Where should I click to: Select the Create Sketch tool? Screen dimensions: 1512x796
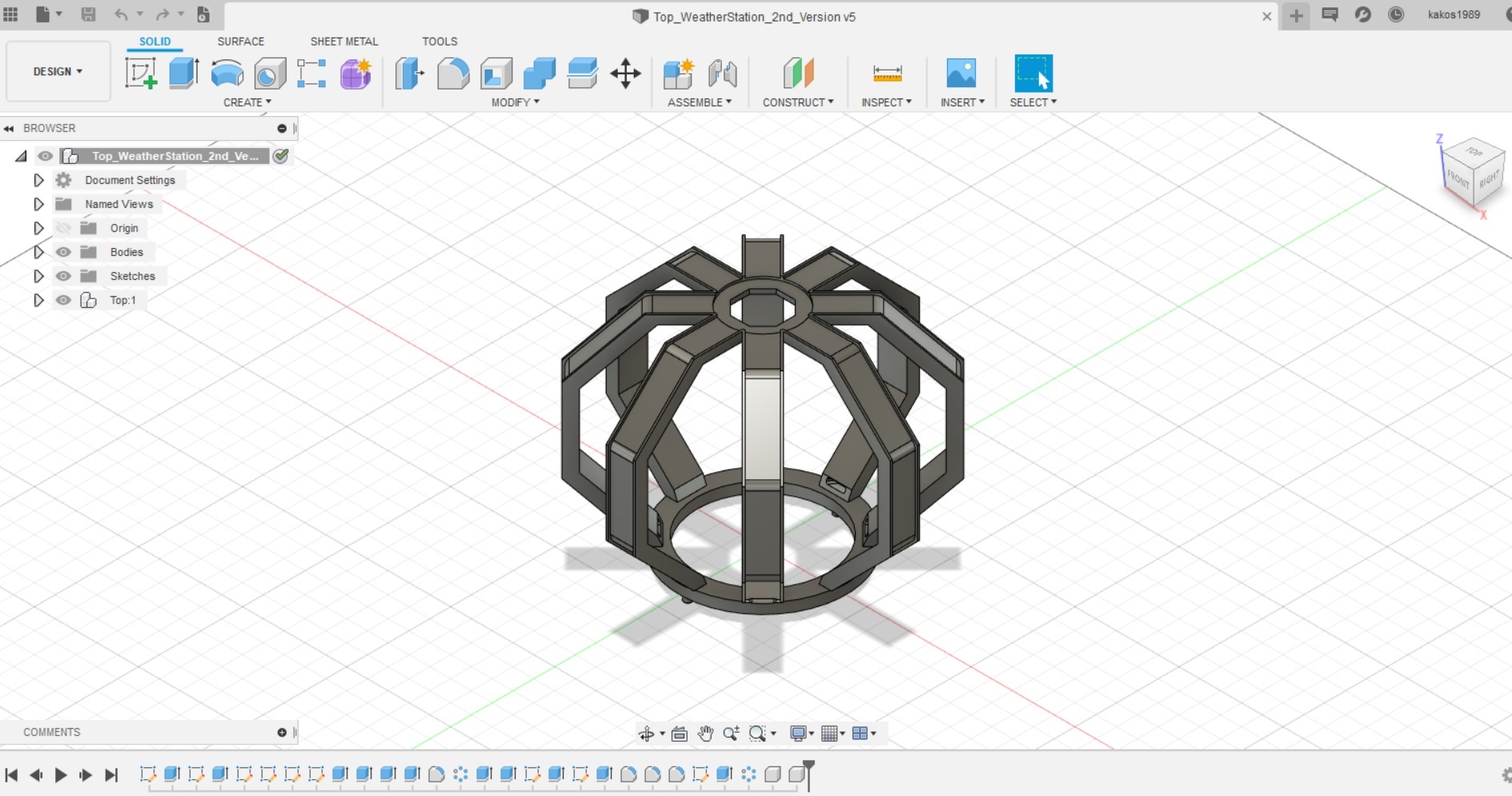tap(141, 74)
